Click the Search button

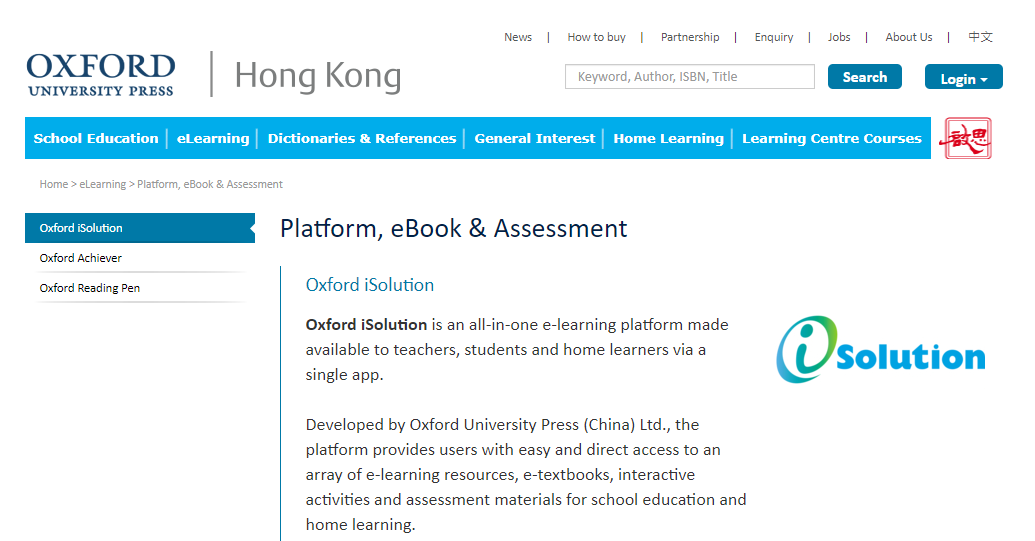click(x=864, y=77)
